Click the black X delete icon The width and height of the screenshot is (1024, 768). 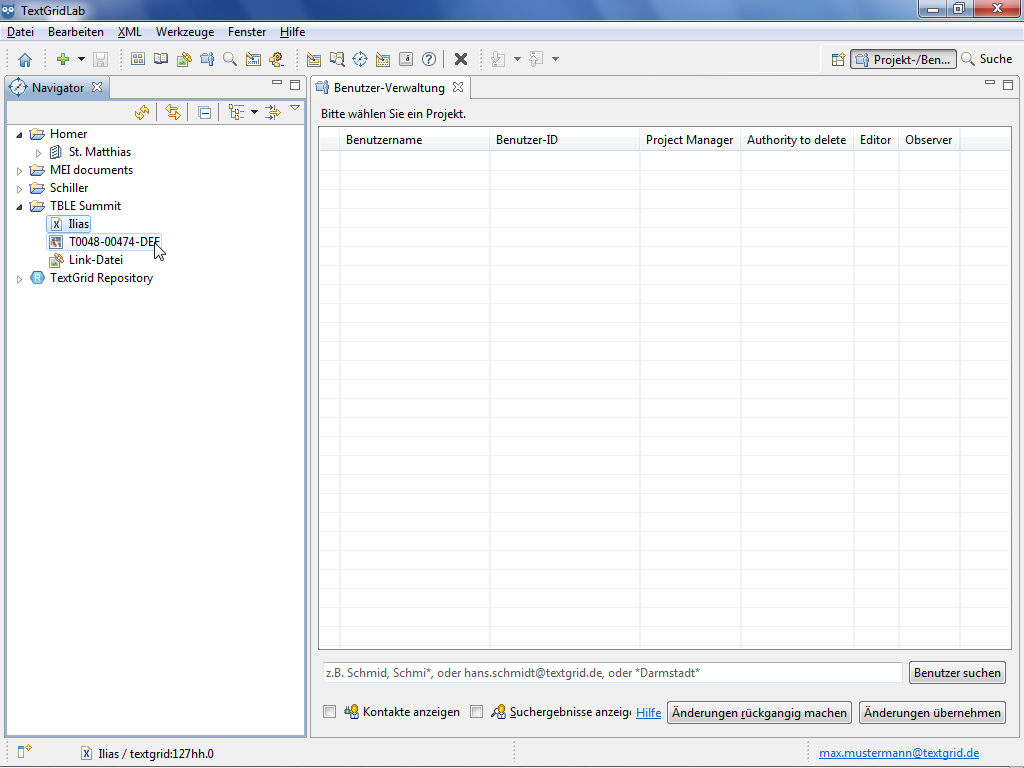[461, 59]
